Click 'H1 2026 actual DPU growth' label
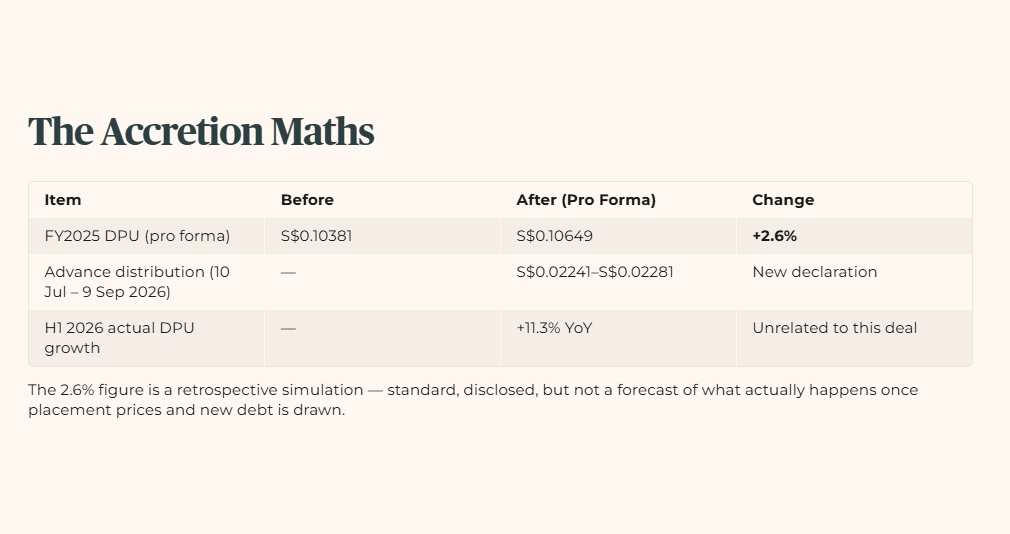1010x534 pixels. (119, 338)
